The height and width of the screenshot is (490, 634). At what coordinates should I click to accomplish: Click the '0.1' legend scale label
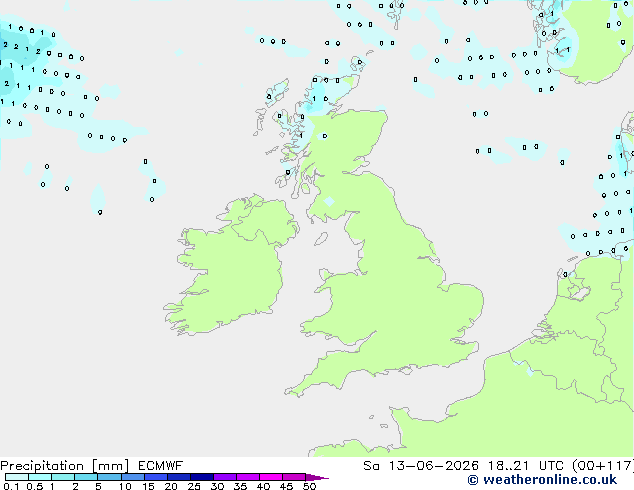click(x=11, y=486)
